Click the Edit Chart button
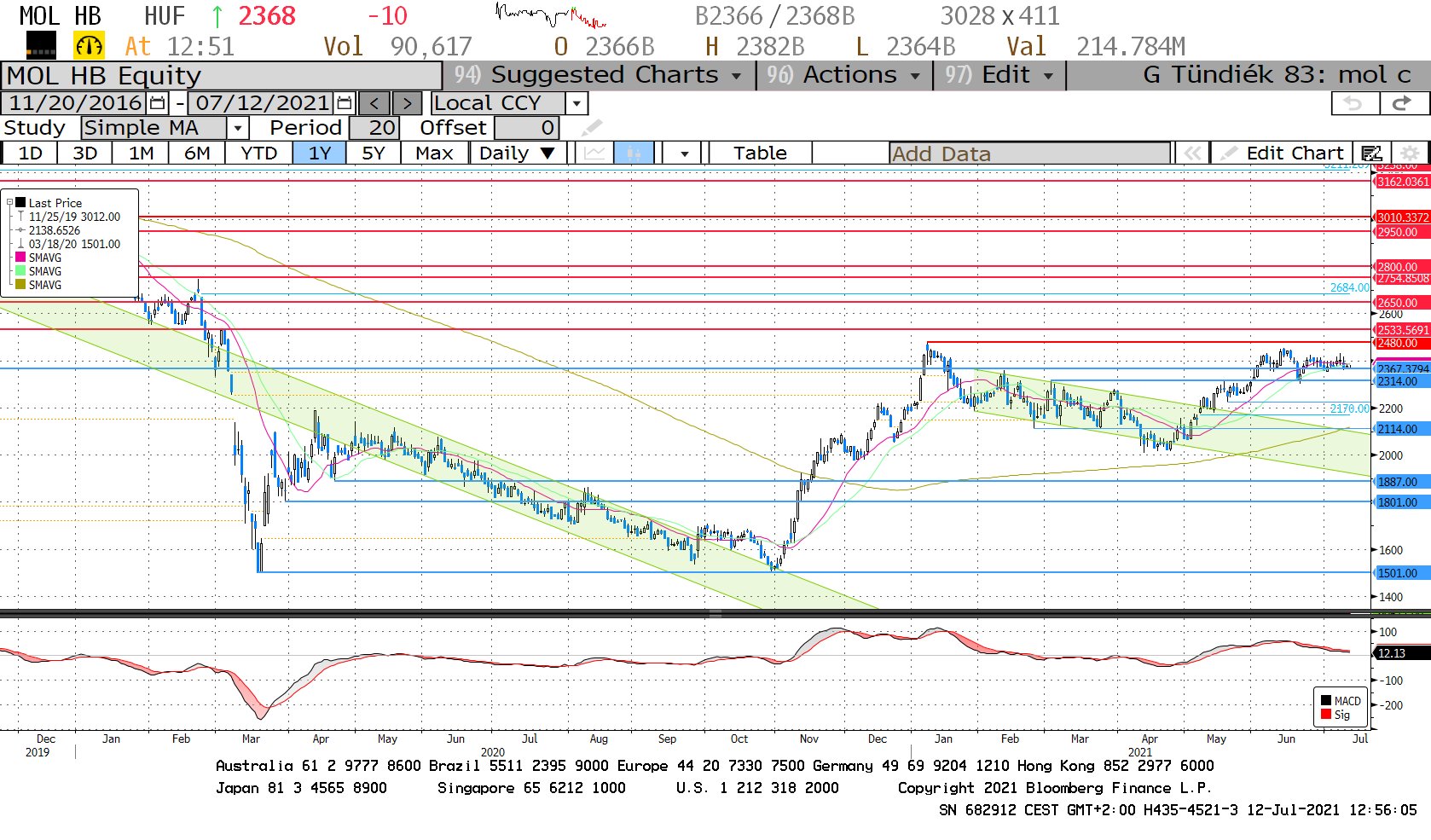Screen dimensions: 1431x840 click(x=1282, y=154)
